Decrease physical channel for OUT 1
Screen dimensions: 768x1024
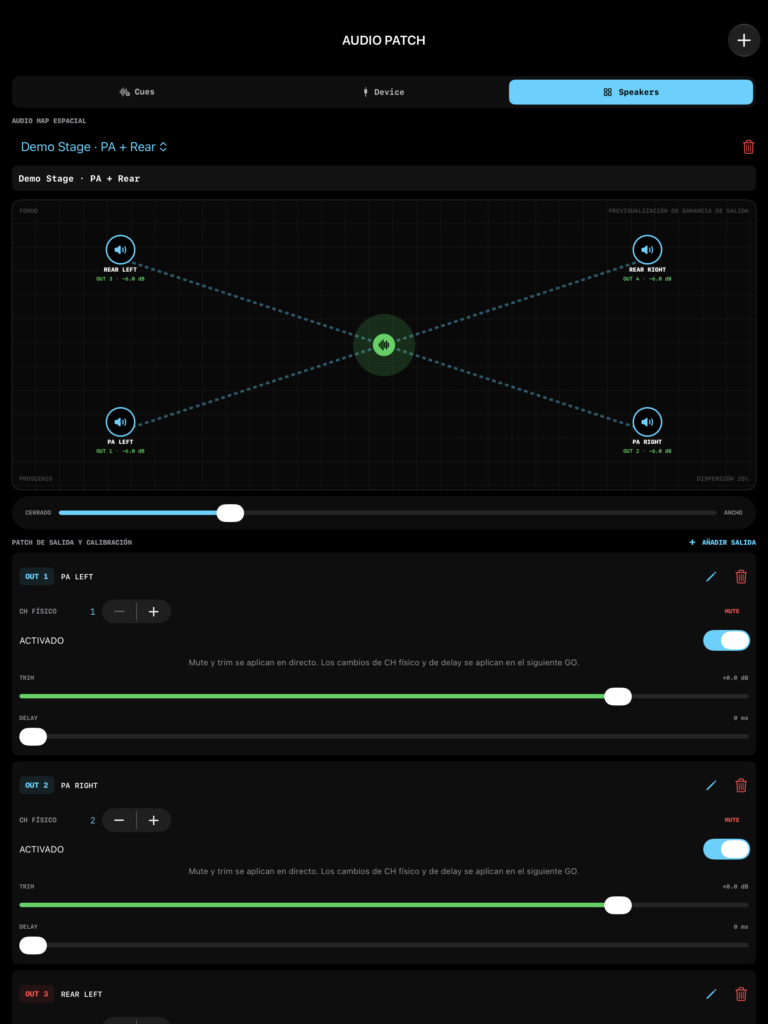tap(120, 611)
